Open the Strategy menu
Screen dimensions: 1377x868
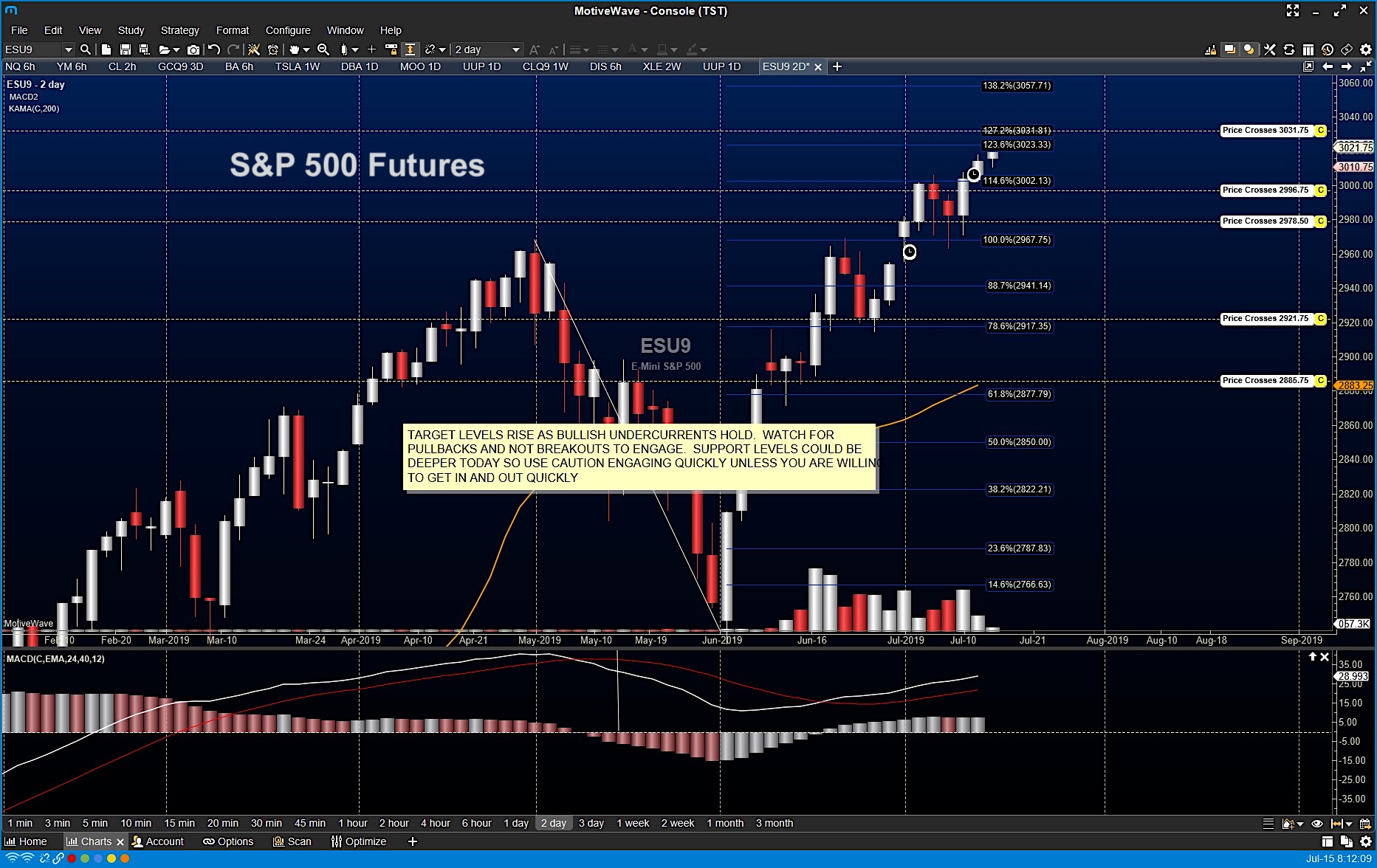click(179, 30)
